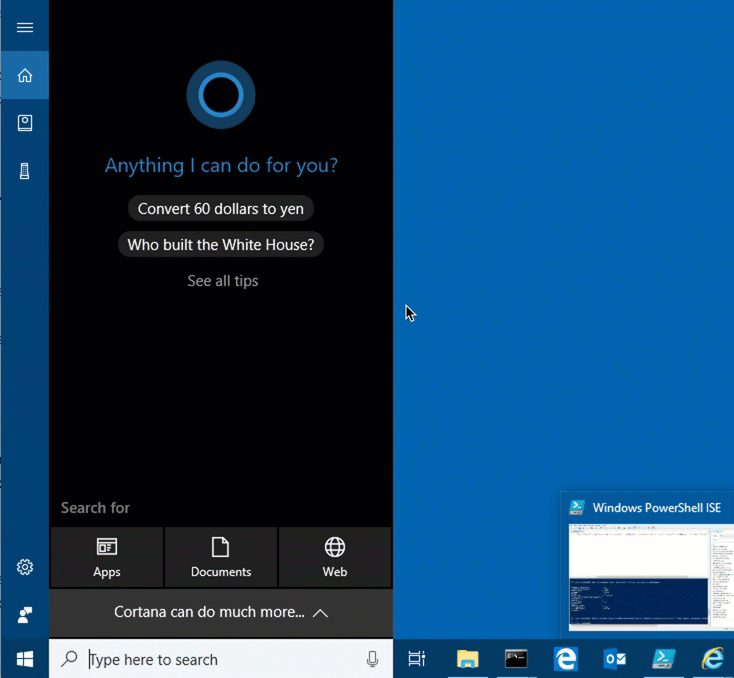Click 'Anything I can do for you?' text
Viewport: 734px width, 678px height.
tap(221, 166)
